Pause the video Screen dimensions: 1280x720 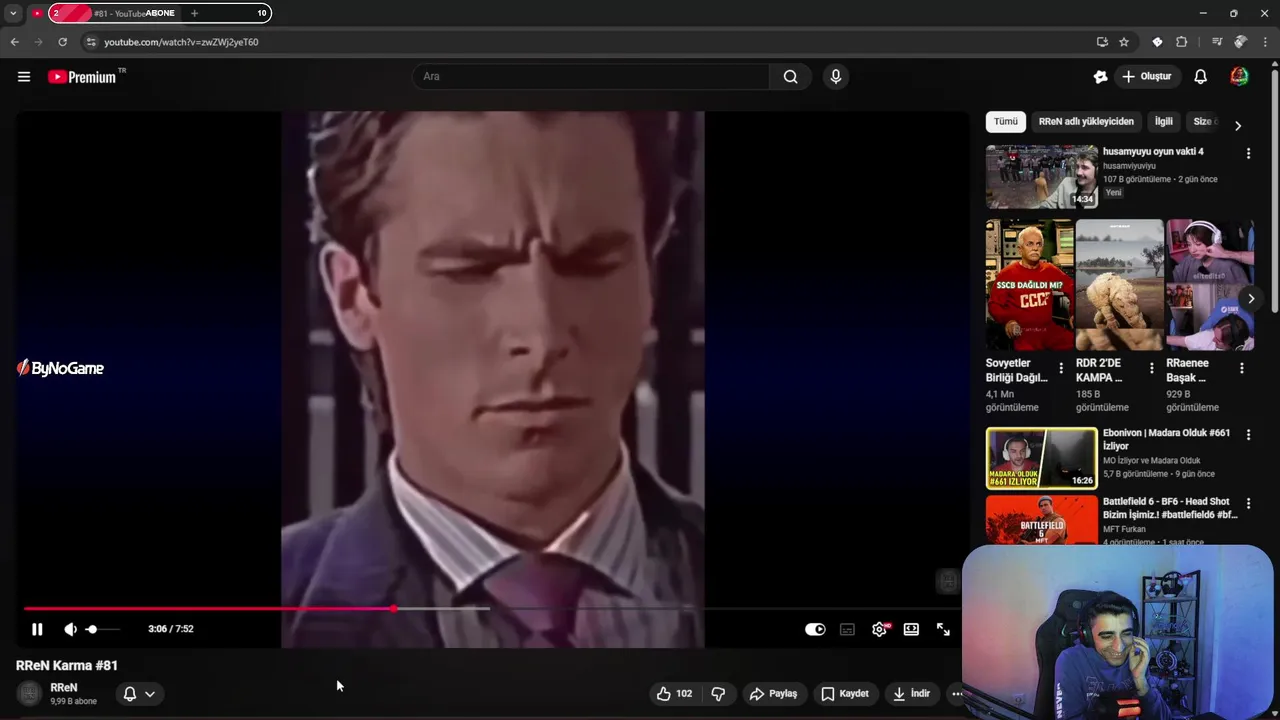[x=37, y=629]
